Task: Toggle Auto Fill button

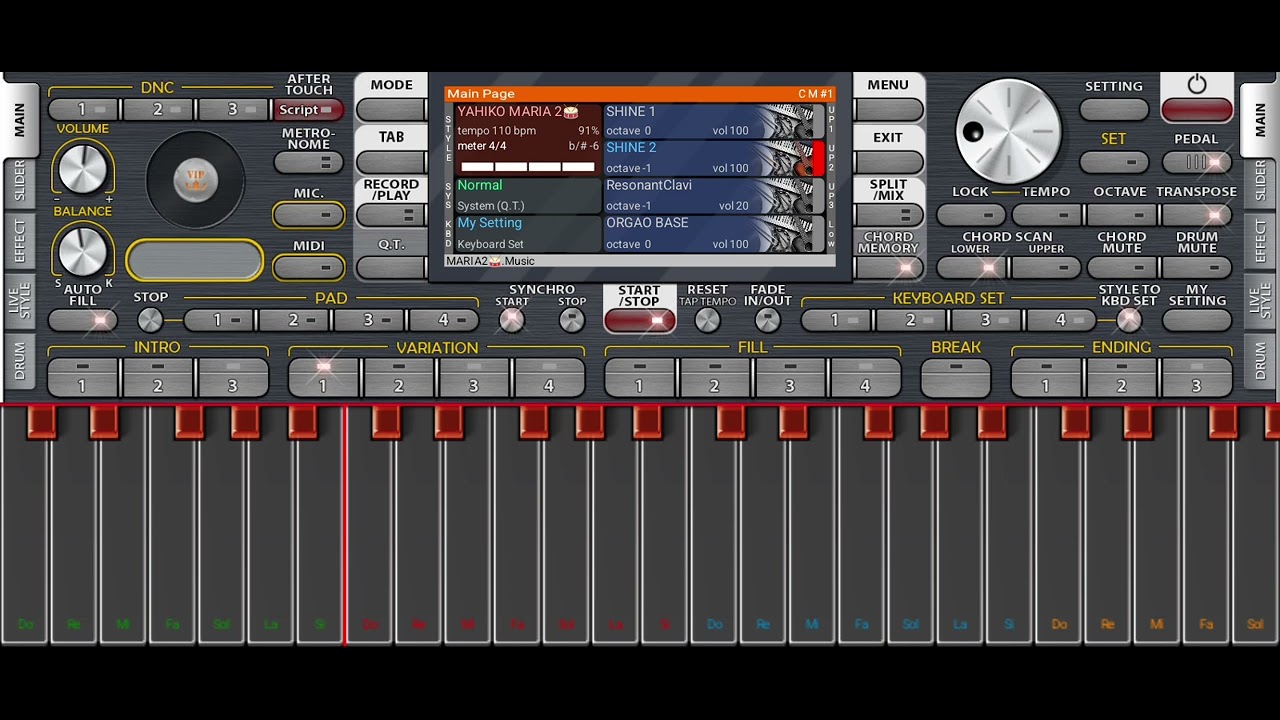Action: pyautogui.click(x=83, y=320)
